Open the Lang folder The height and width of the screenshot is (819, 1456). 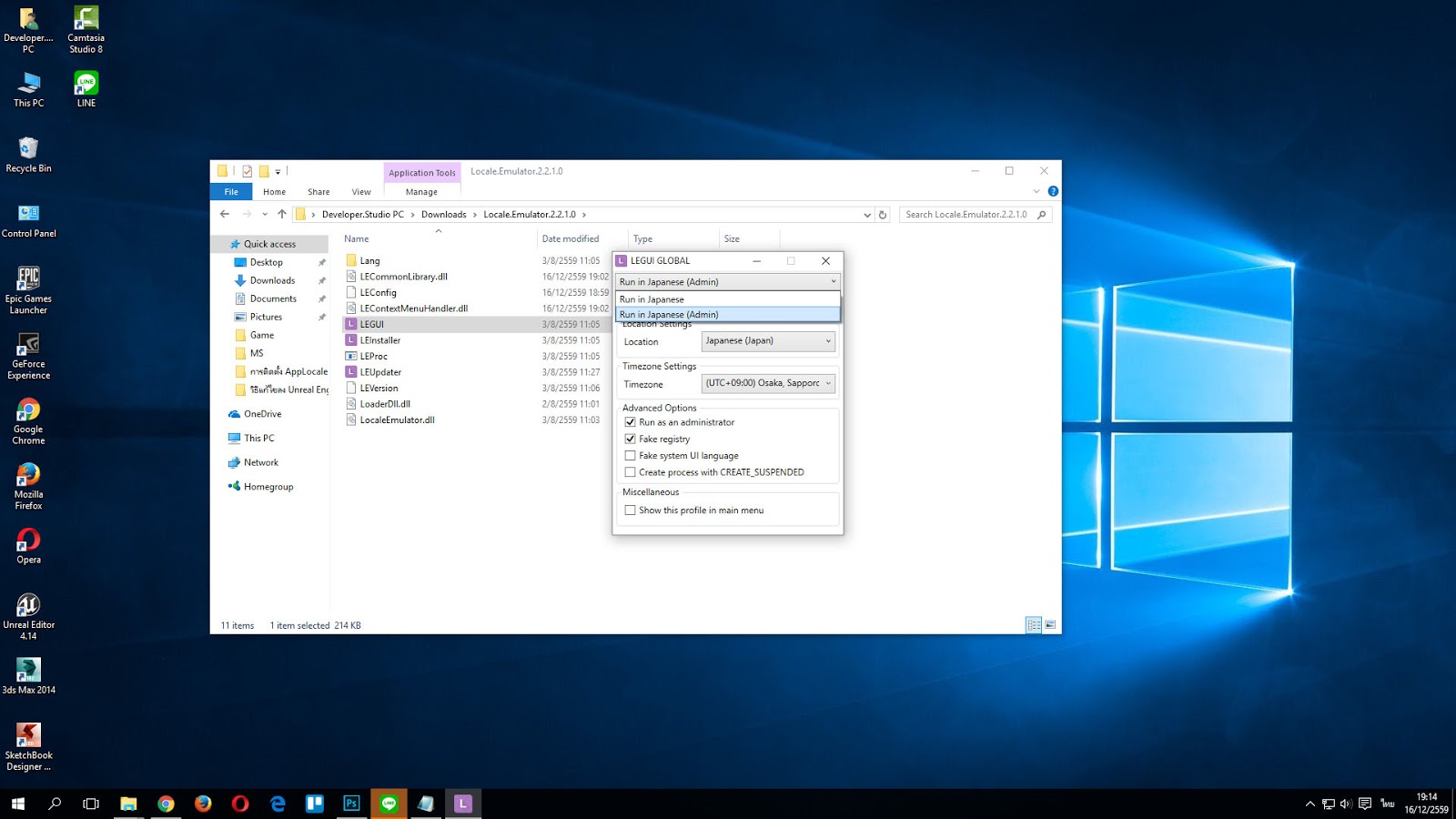pos(368,260)
